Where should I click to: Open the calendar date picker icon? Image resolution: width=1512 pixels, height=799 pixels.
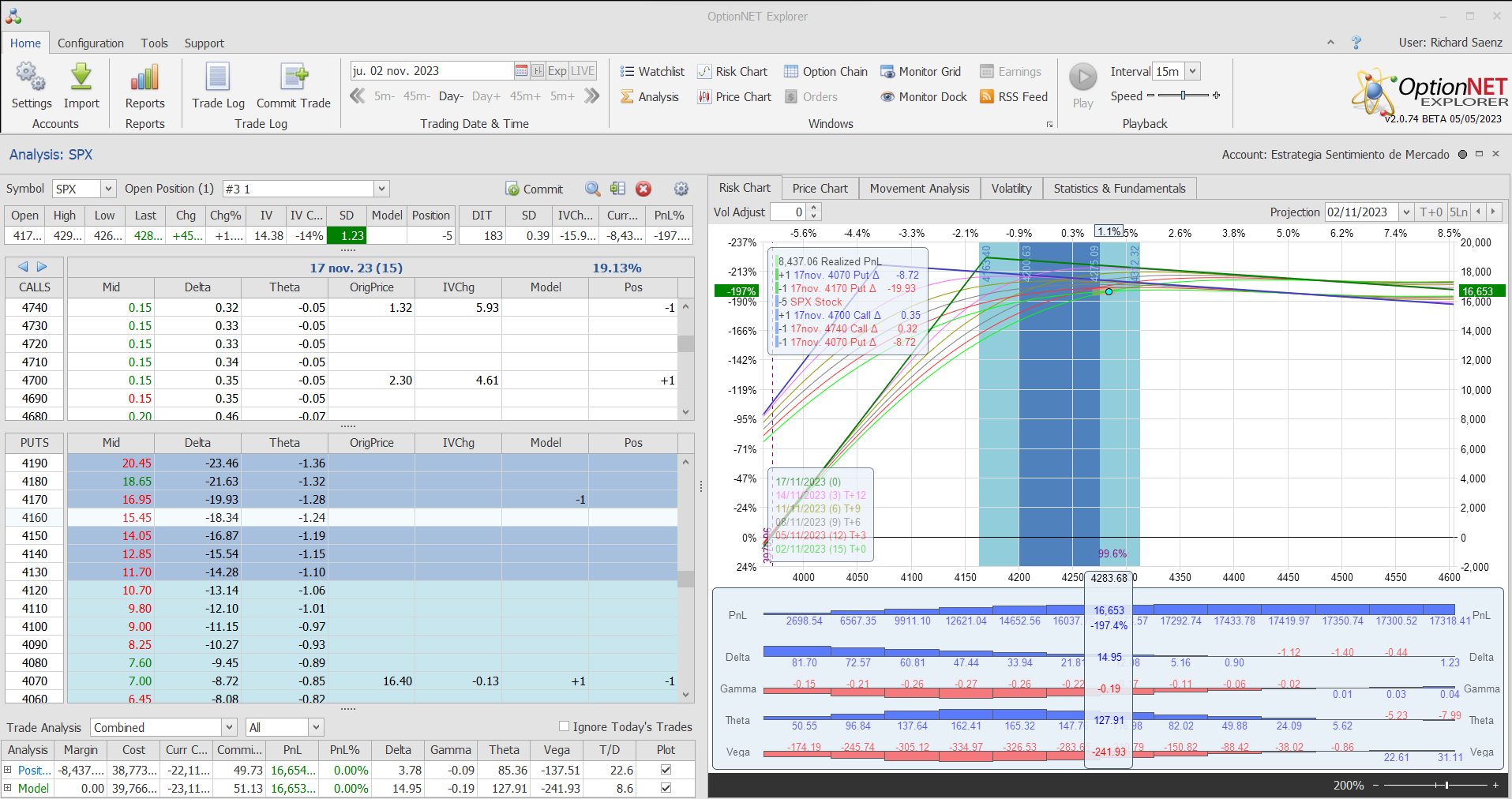coord(521,71)
